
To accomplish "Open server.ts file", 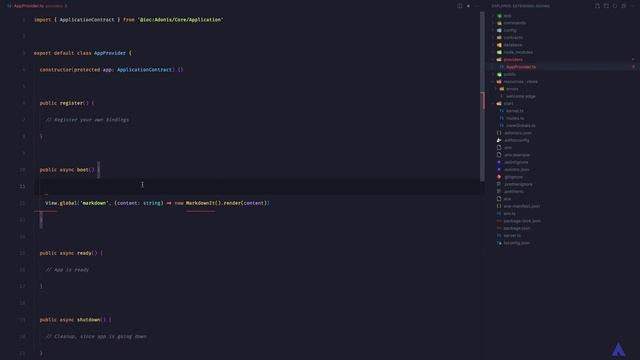I will coord(512,236).
